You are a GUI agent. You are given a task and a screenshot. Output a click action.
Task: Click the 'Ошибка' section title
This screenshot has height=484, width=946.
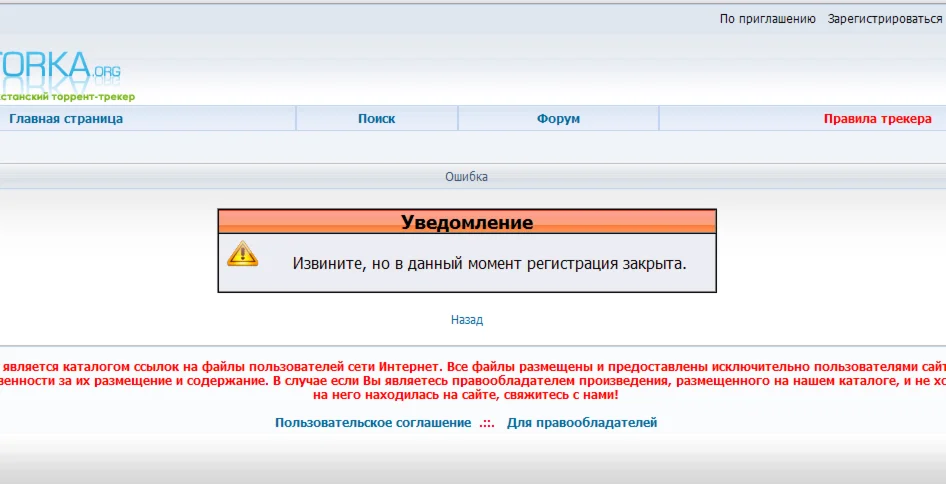pyautogui.click(x=466, y=177)
